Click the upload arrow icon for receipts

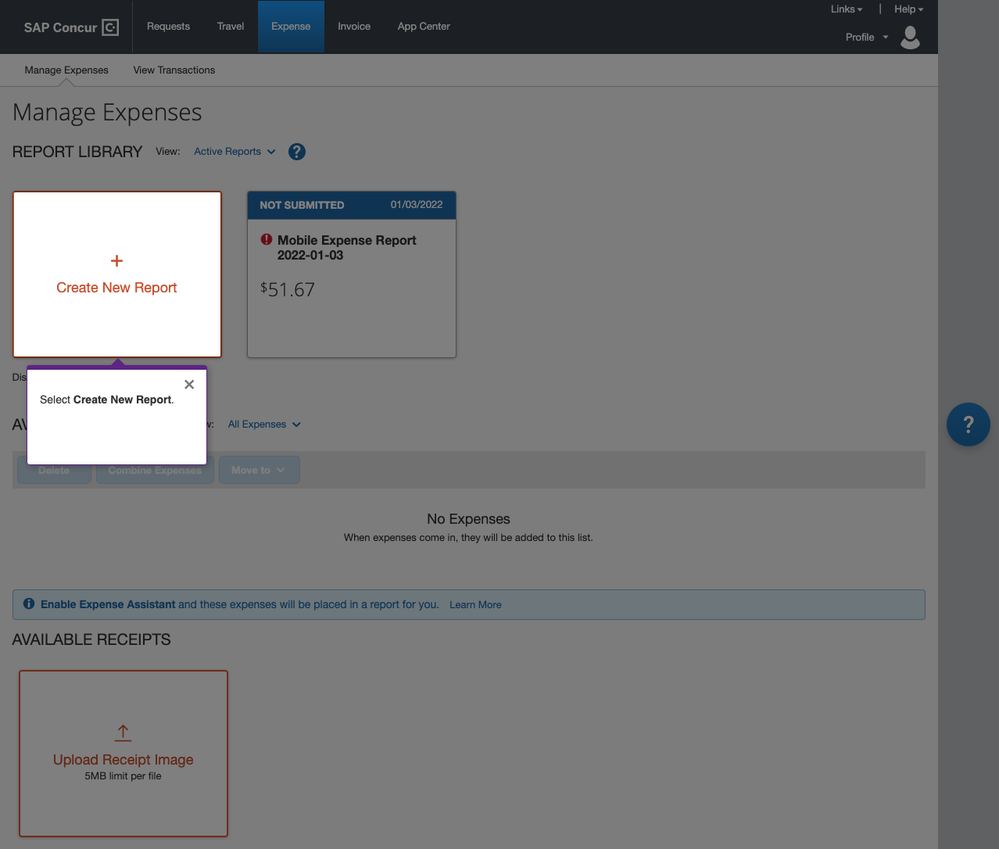tap(123, 733)
